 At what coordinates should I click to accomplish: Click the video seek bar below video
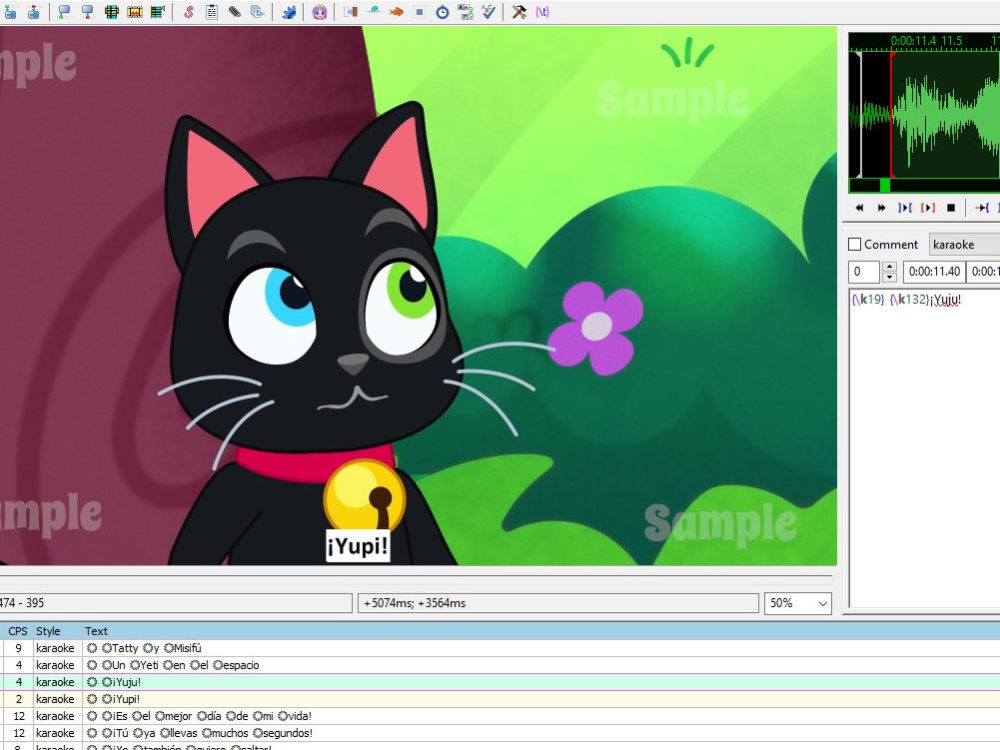[x=416, y=580]
